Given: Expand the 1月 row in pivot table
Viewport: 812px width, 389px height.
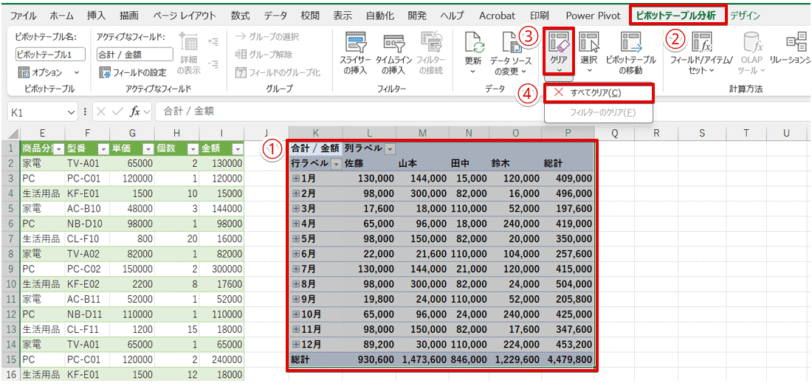Looking at the screenshot, I should point(296,178).
